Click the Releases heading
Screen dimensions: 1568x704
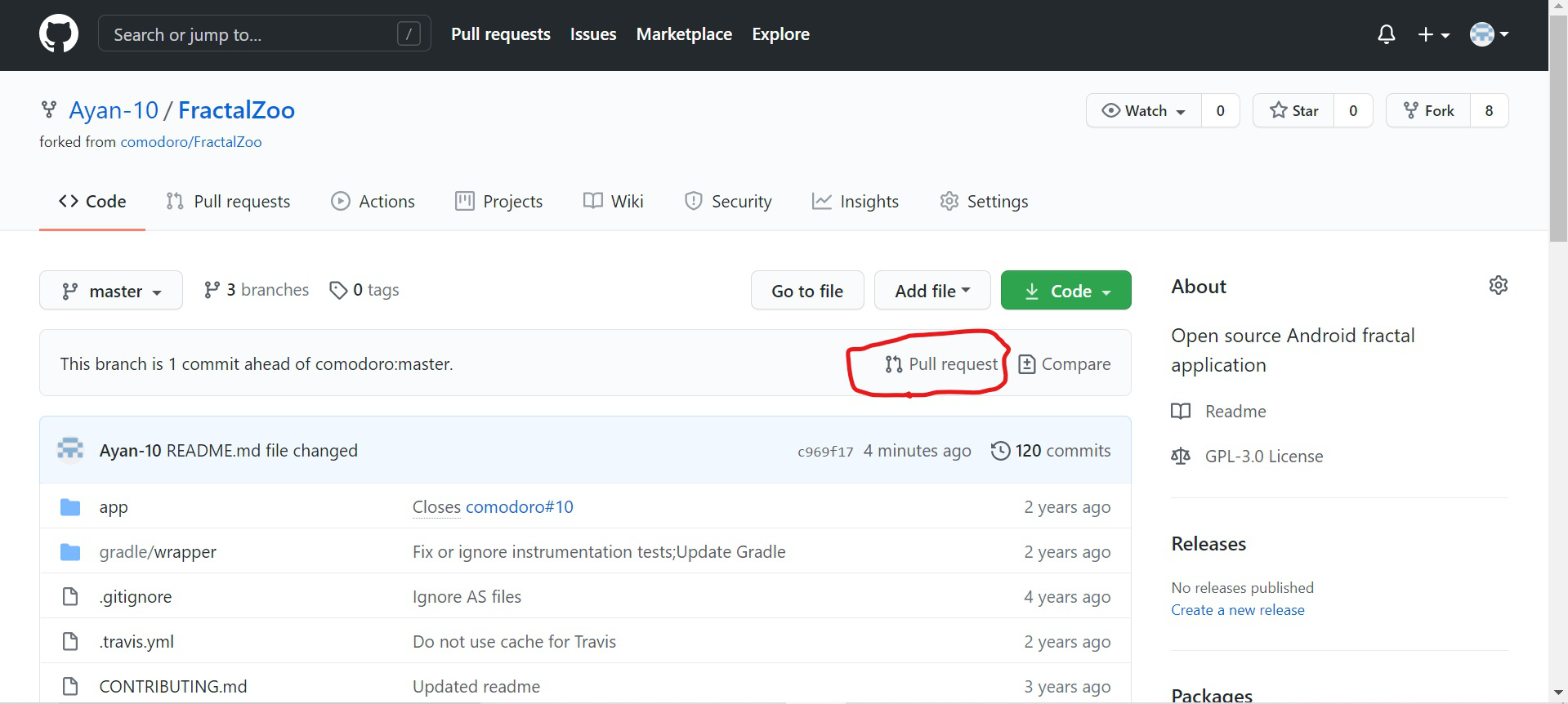pos(1208,544)
